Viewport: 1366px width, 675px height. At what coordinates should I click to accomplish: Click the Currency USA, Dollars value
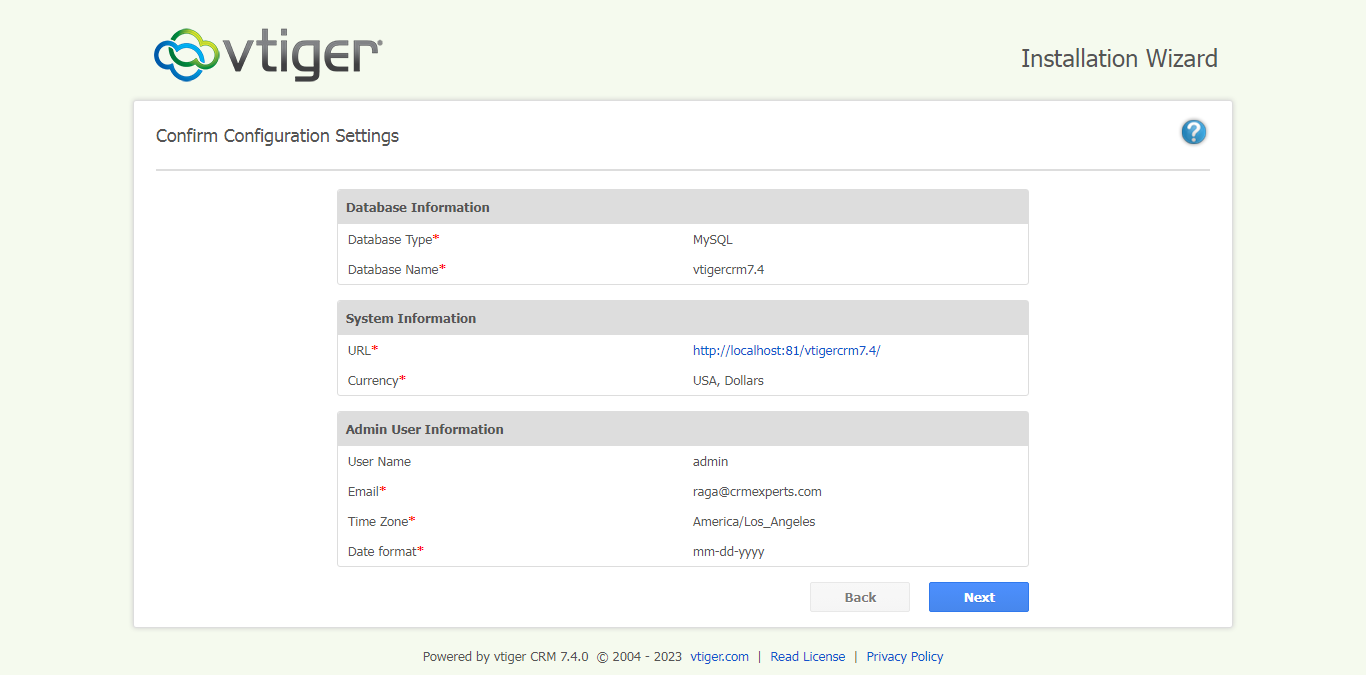pos(727,380)
